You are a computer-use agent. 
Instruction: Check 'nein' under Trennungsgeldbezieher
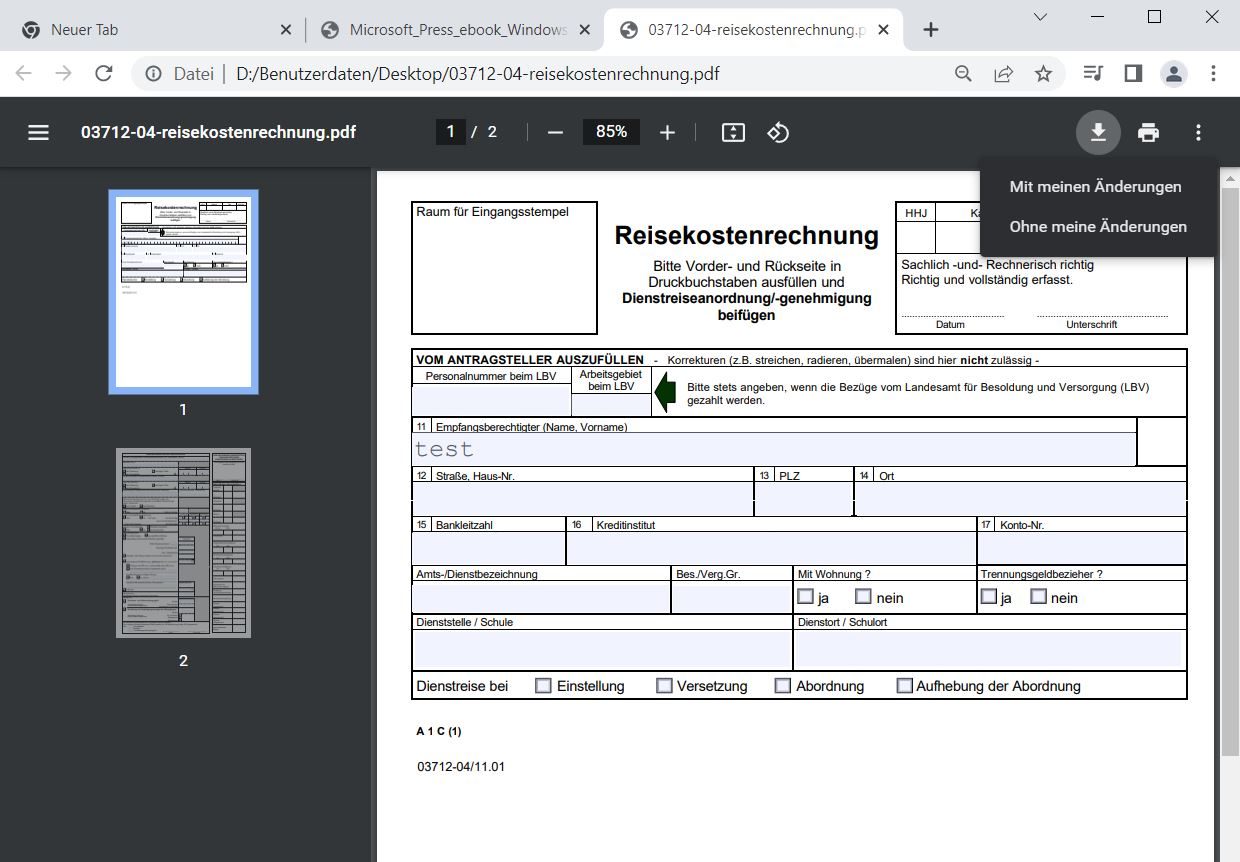click(x=1038, y=597)
